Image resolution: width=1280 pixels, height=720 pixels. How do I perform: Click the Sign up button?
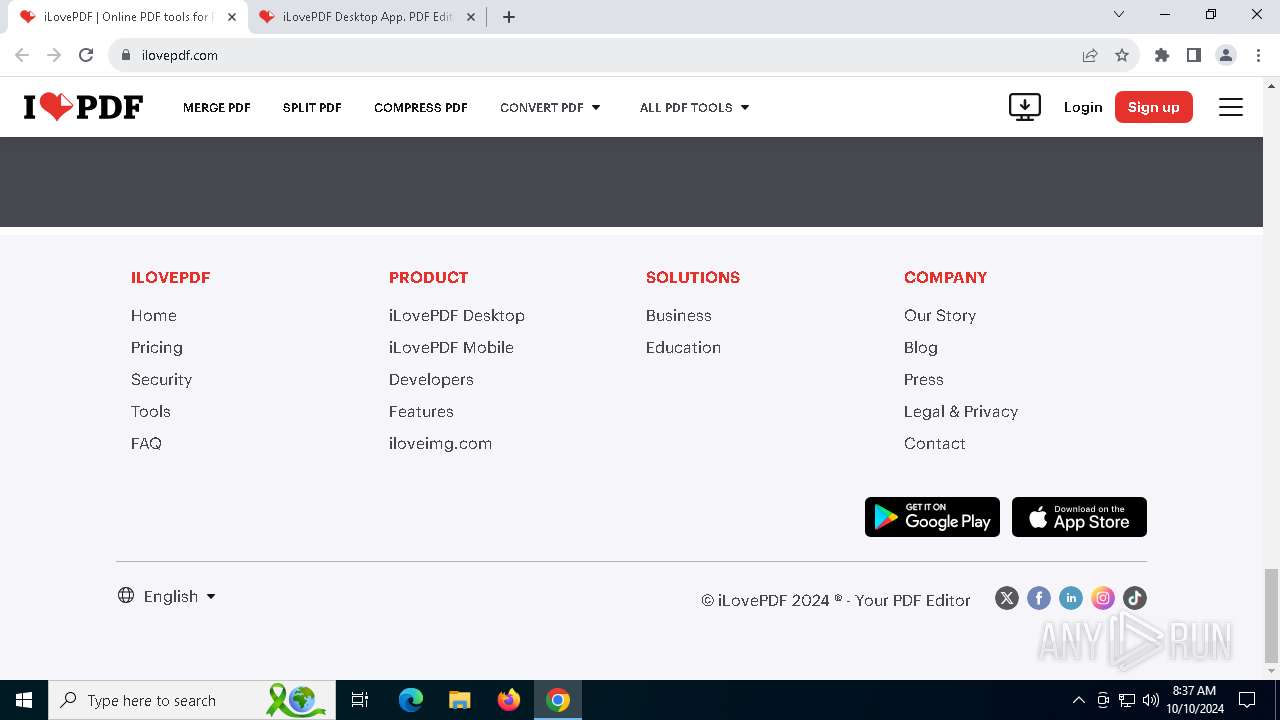click(x=1154, y=107)
